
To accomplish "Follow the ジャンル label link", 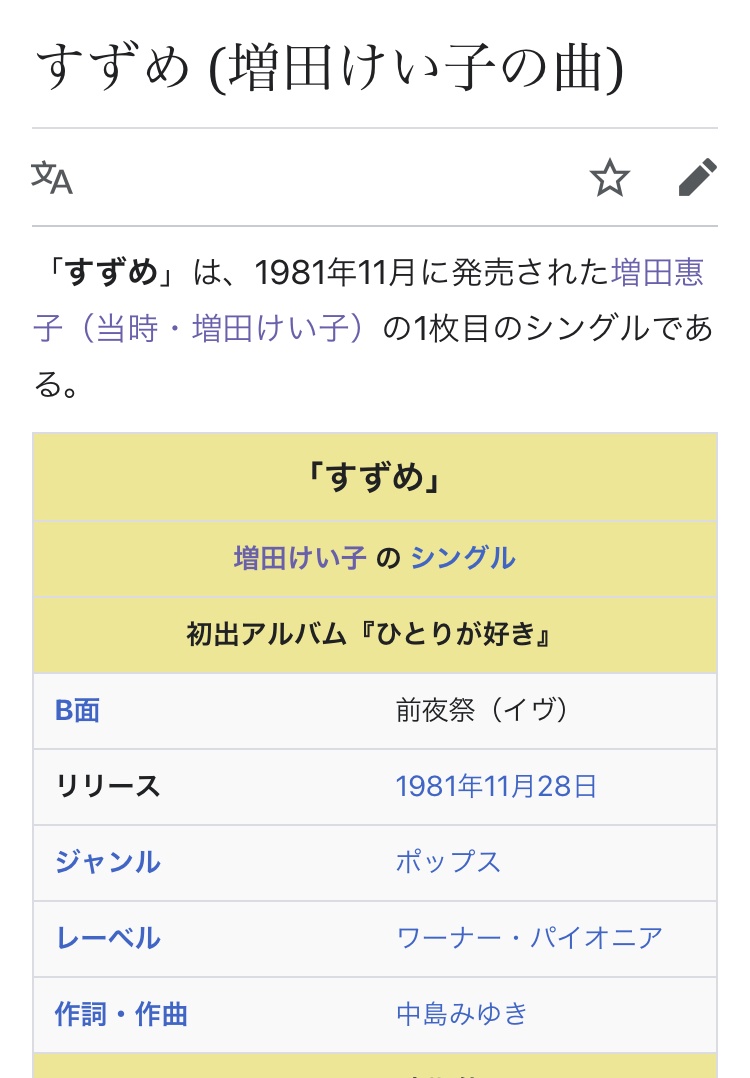I will tap(107, 862).
